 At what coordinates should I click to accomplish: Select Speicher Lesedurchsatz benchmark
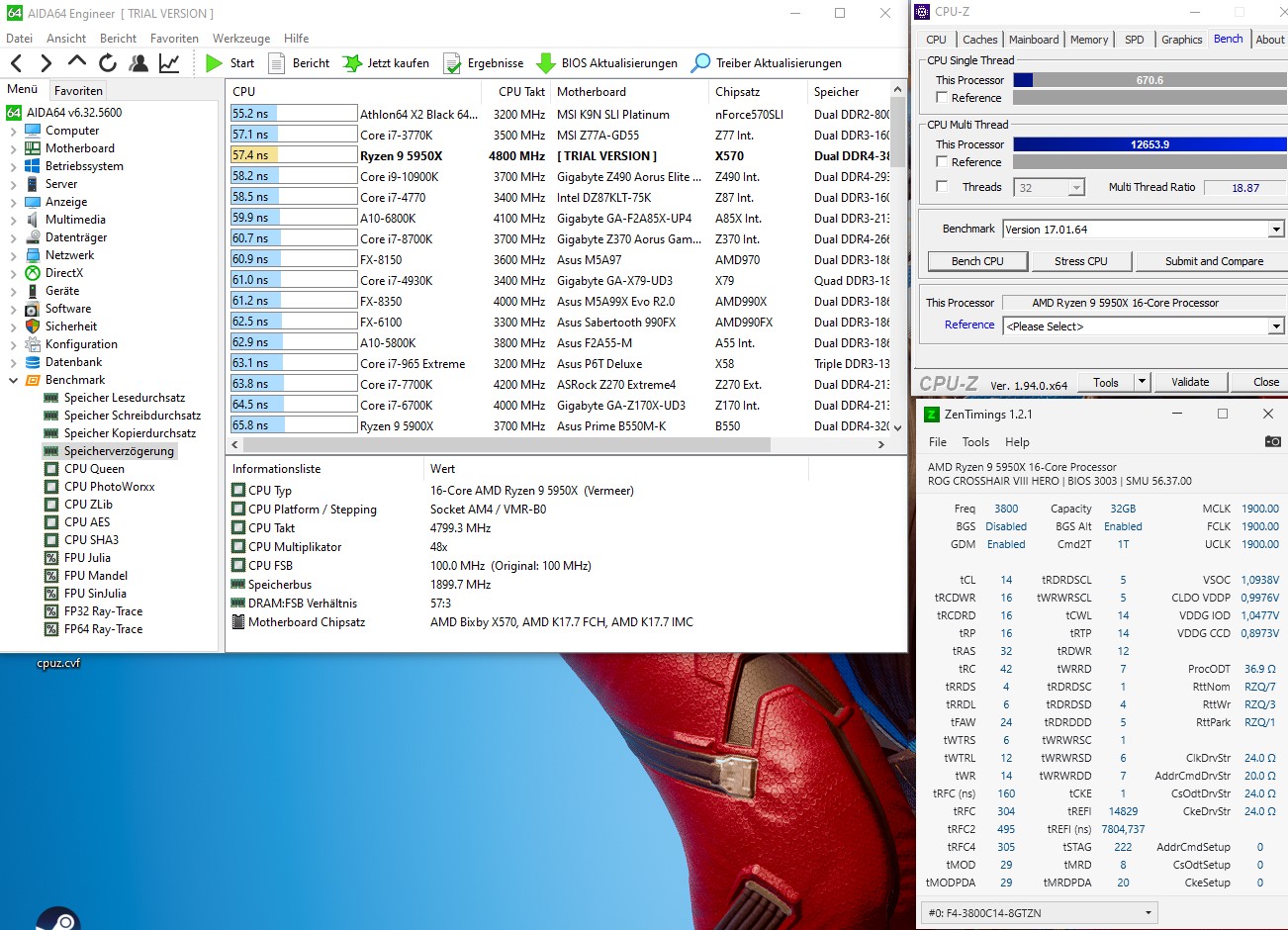pos(125,398)
